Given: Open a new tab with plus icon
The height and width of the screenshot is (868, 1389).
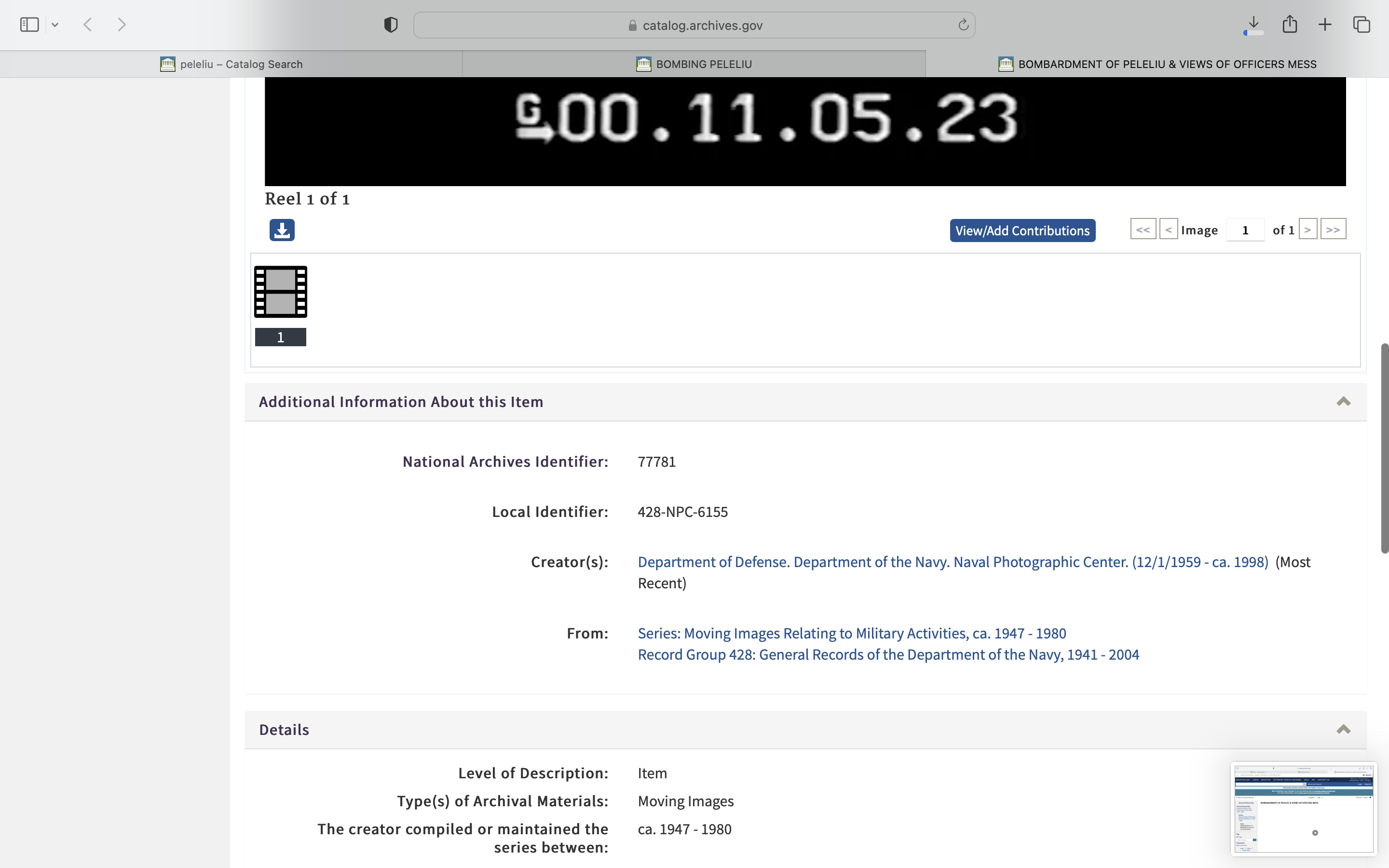Looking at the screenshot, I should 1325,25.
